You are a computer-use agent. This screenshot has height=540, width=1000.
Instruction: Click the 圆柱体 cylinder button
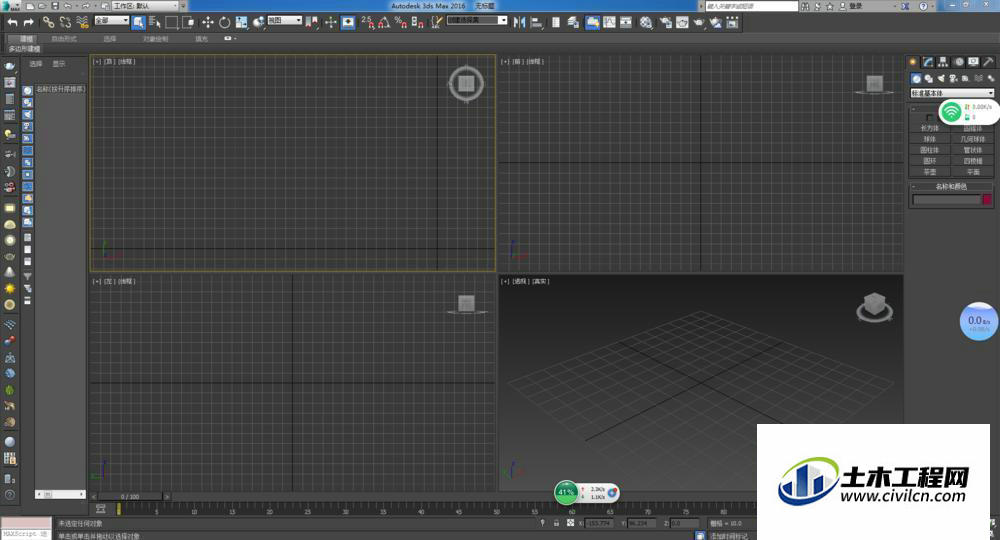(x=930, y=150)
